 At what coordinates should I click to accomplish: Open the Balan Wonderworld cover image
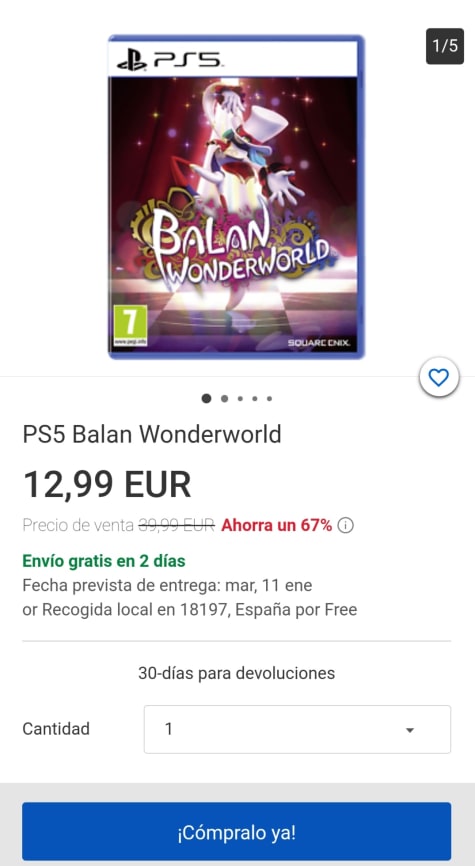point(236,197)
